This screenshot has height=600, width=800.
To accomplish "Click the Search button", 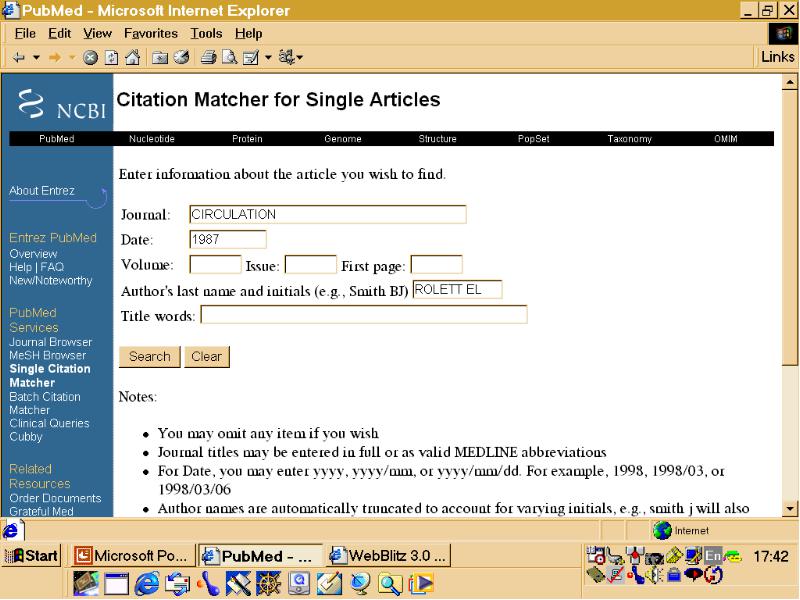I will pos(149,356).
